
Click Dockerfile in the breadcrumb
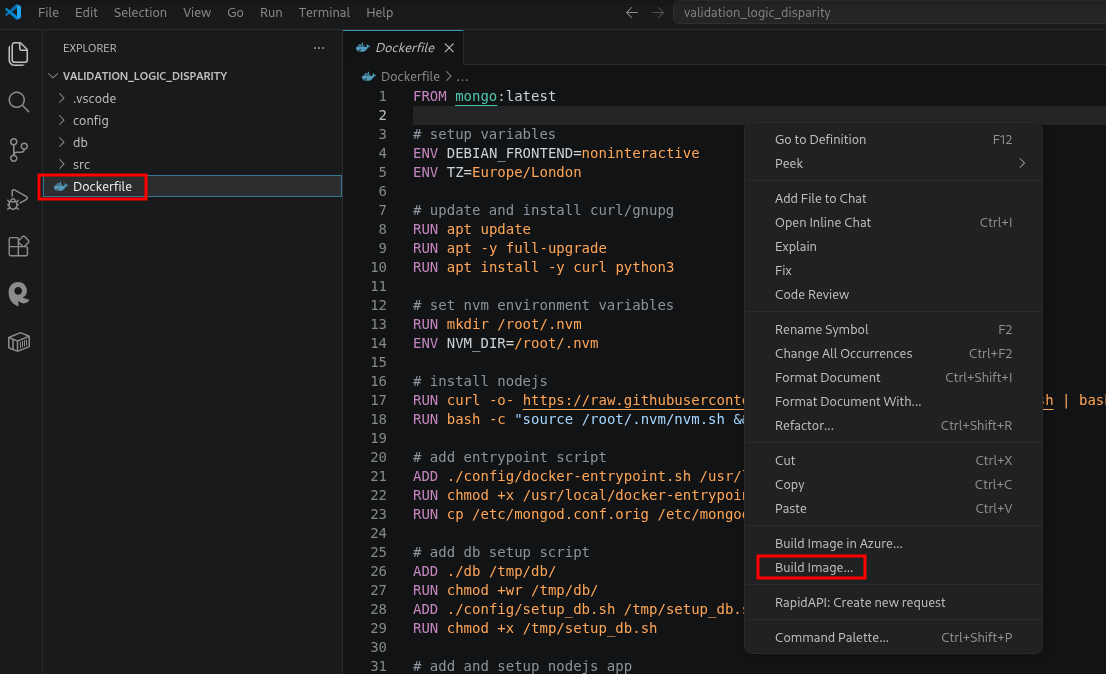(410, 76)
